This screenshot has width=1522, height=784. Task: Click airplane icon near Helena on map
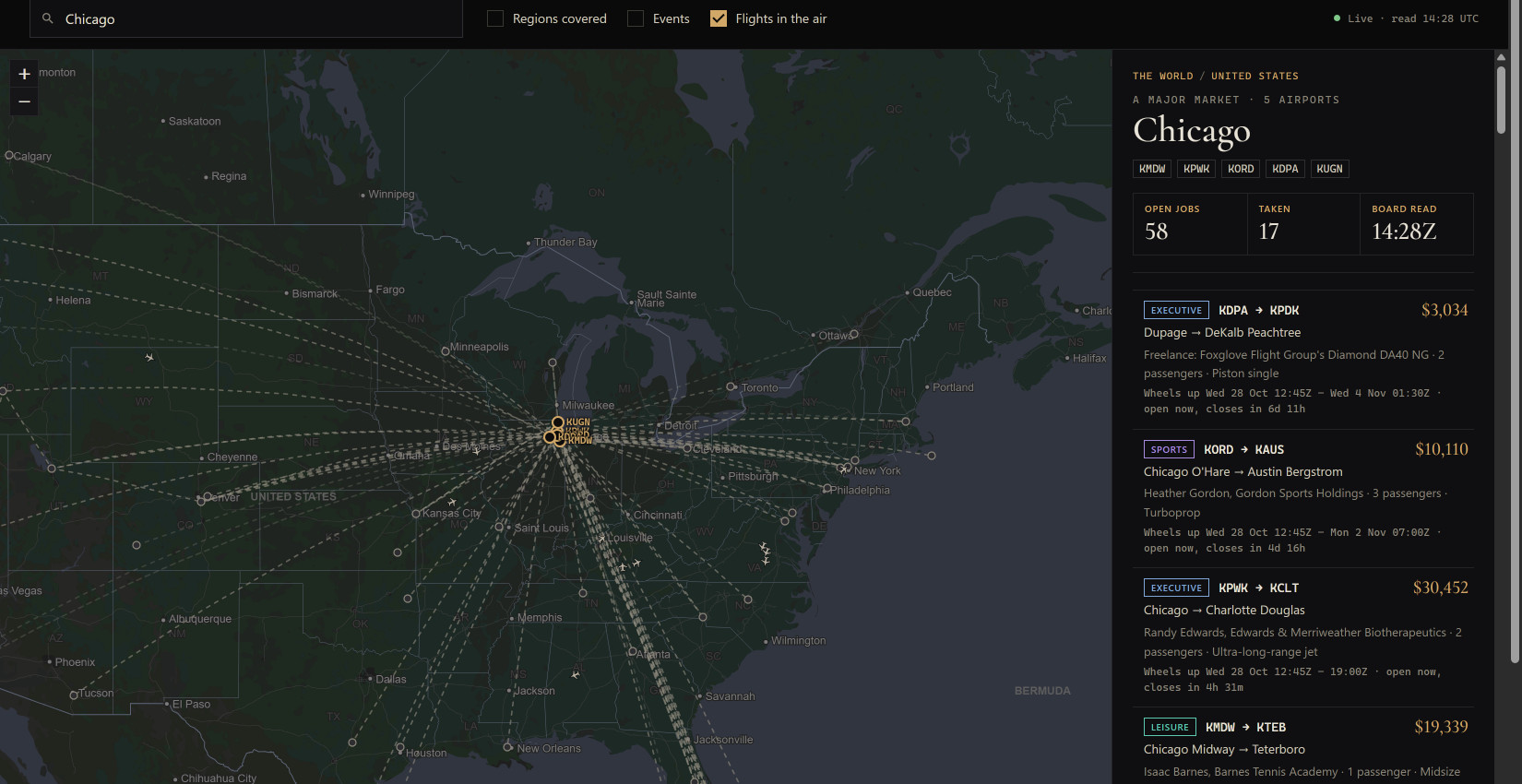(149, 357)
